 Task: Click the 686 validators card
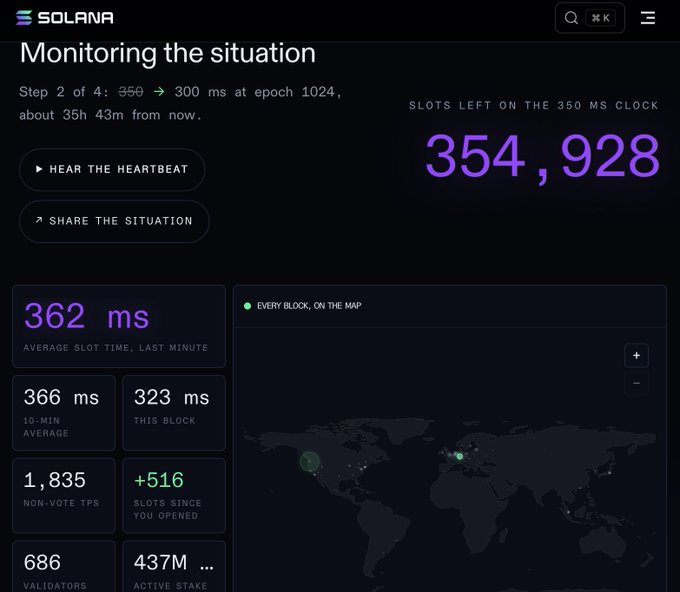tap(64, 566)
